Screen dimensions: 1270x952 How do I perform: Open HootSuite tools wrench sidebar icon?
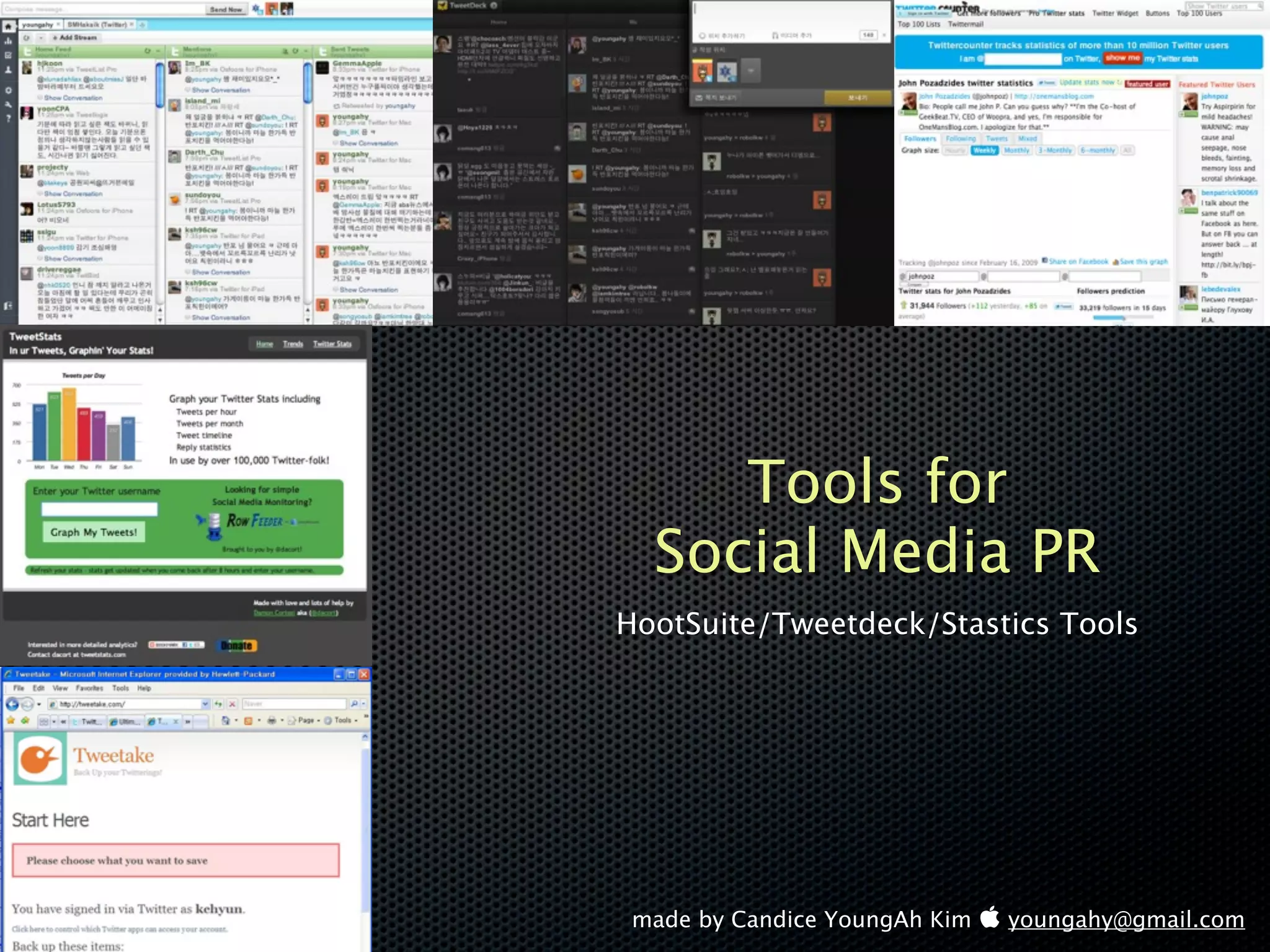pos(9,104)
